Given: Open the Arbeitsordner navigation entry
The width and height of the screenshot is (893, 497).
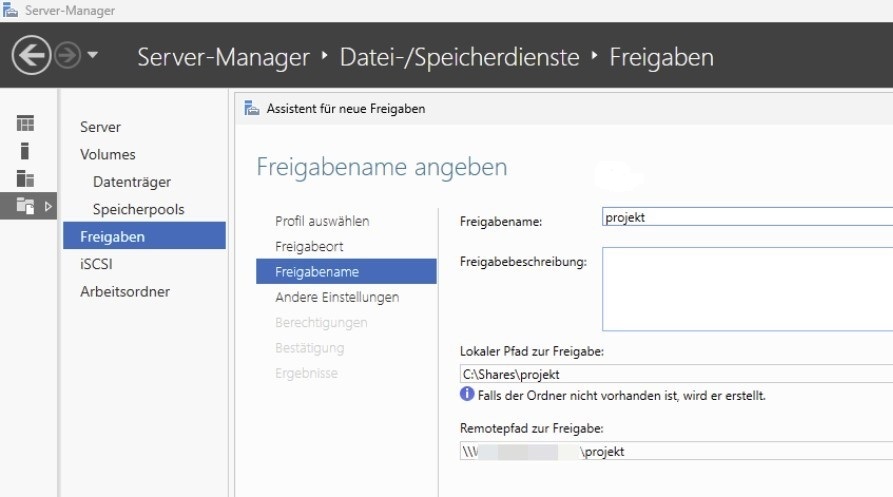Looking at the screenshot, I should pos(125,292).
